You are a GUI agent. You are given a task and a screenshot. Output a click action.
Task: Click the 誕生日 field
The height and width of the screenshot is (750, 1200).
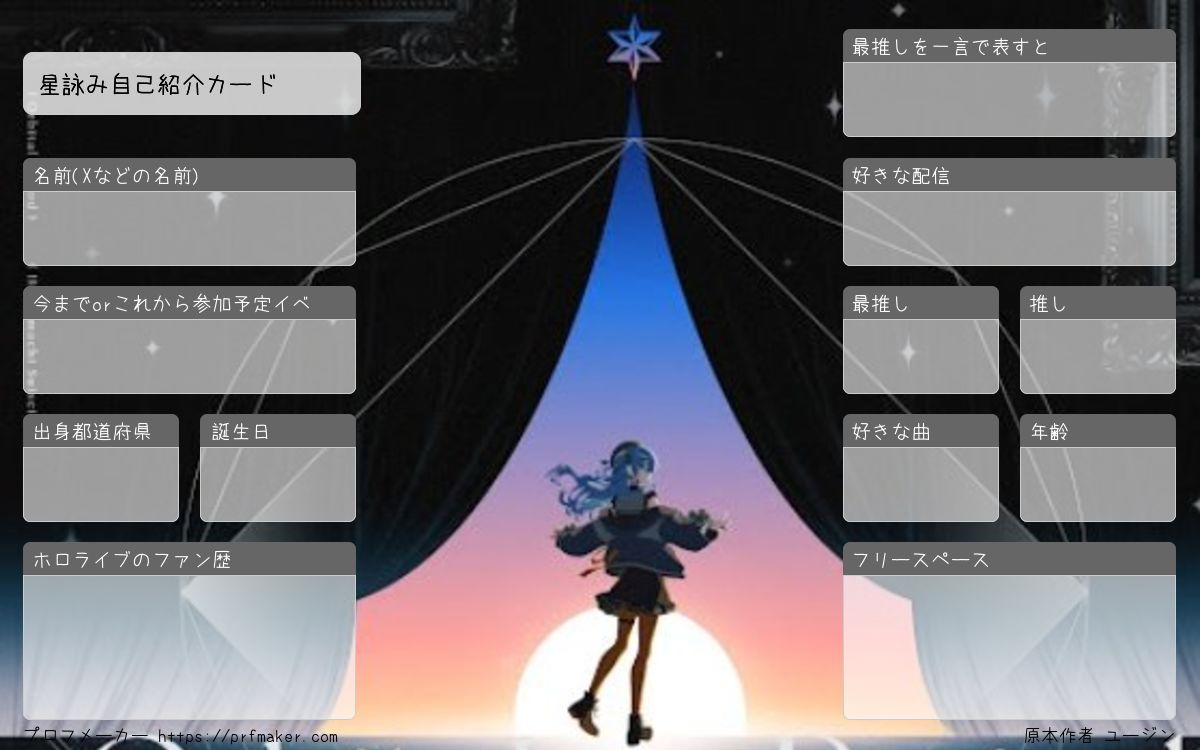(278, 484)
